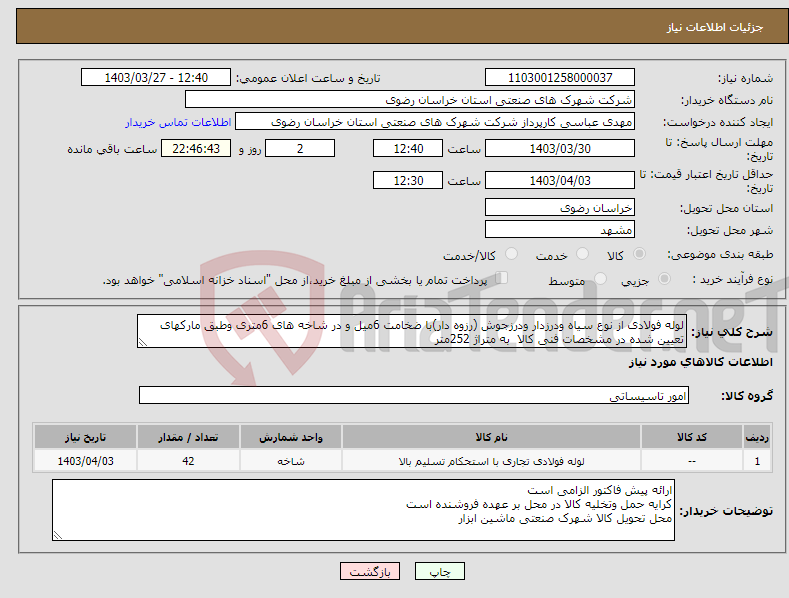This screenshot has width=789, height=598.
Task: Click the resize handle of buyer notes textarea
Action: [x=58, y=535]
